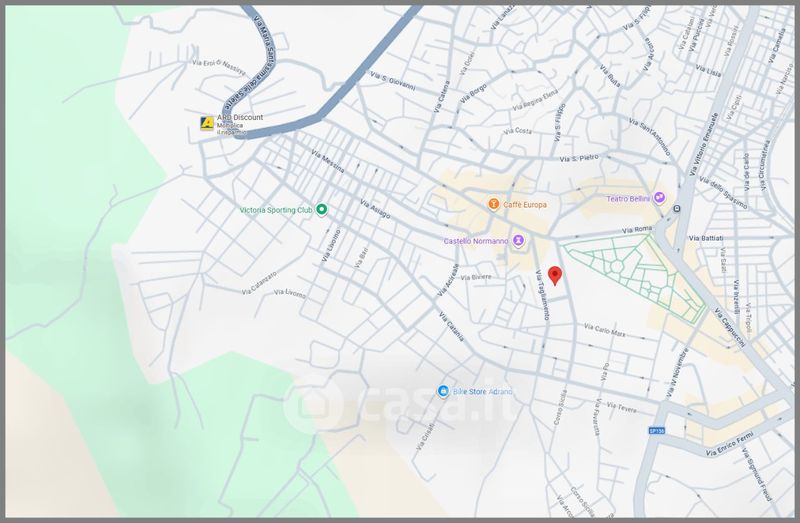Select the Caffè Europa orange icon
This screenshot has height=523, width=800.
point(493,204)
